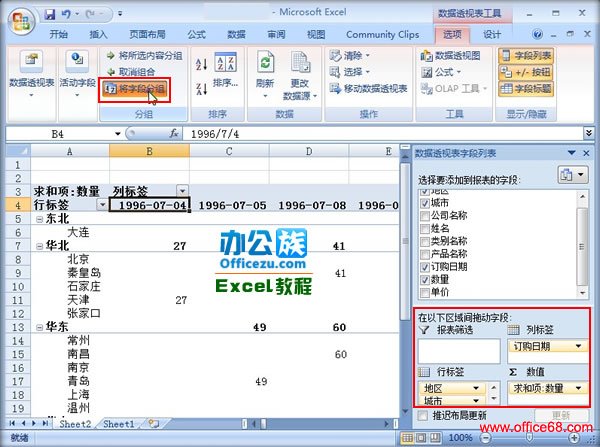Viewport: 600px width, 447px height.
Task: Toggle the 字段列表 field list button
Action: click(526, 55)
